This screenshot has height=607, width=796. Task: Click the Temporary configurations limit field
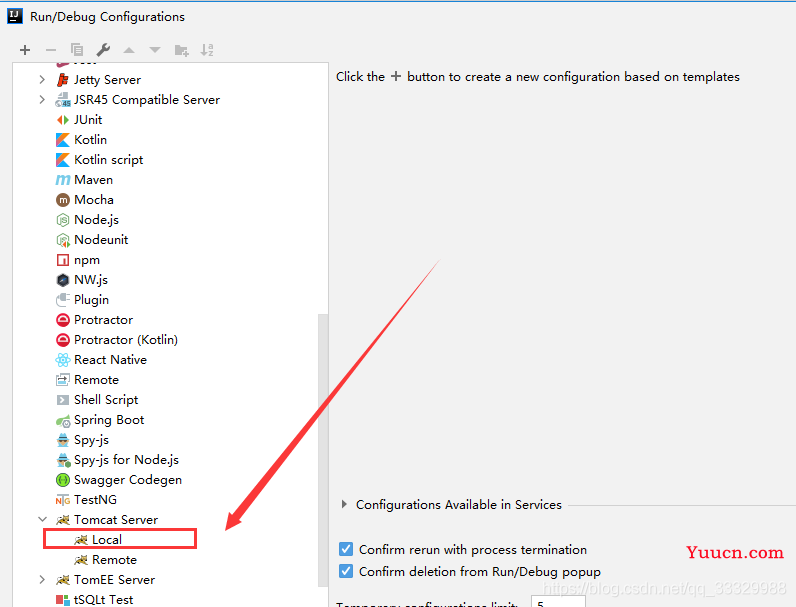(x=558, y=601)
